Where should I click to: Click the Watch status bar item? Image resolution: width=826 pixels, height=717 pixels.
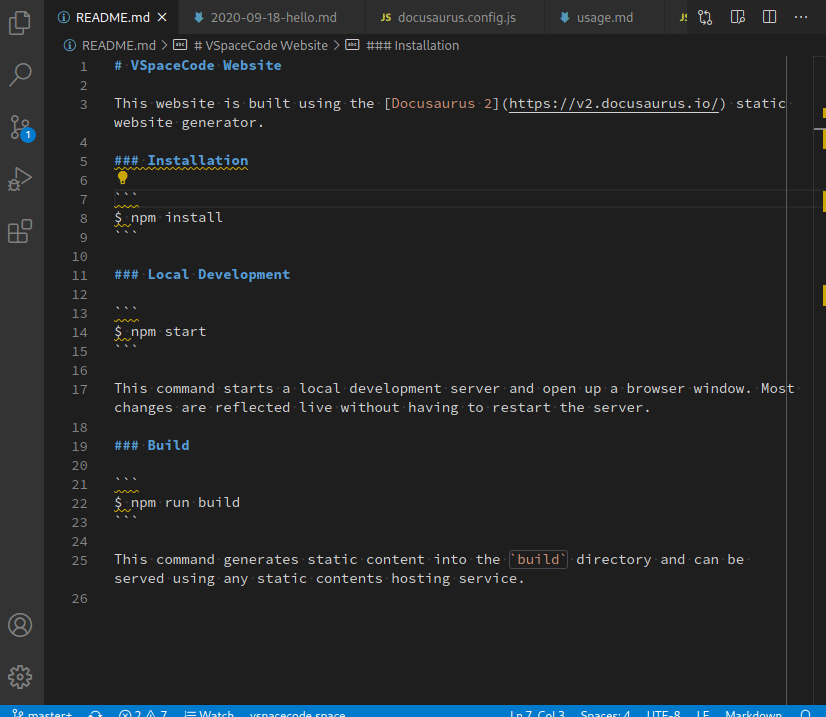tap(209, 713)
